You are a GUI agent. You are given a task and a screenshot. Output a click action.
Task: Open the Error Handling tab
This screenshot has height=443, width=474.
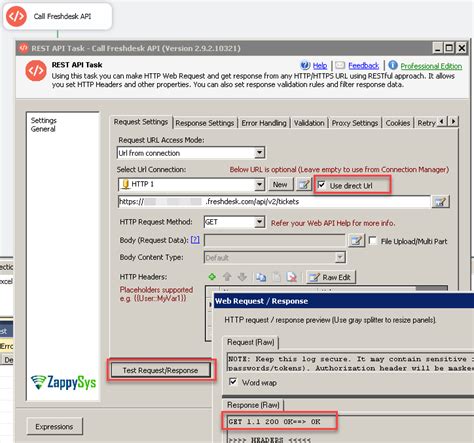(x=264, y=123)
